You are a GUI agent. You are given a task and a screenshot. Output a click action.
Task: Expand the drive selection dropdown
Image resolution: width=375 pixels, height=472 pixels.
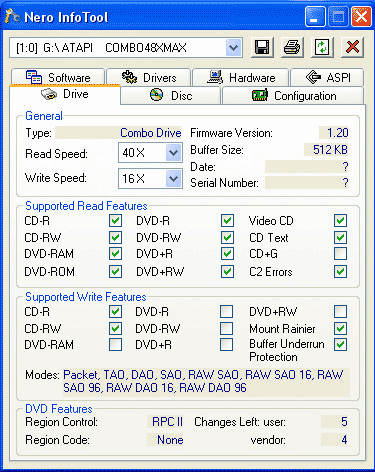(233, 48)
